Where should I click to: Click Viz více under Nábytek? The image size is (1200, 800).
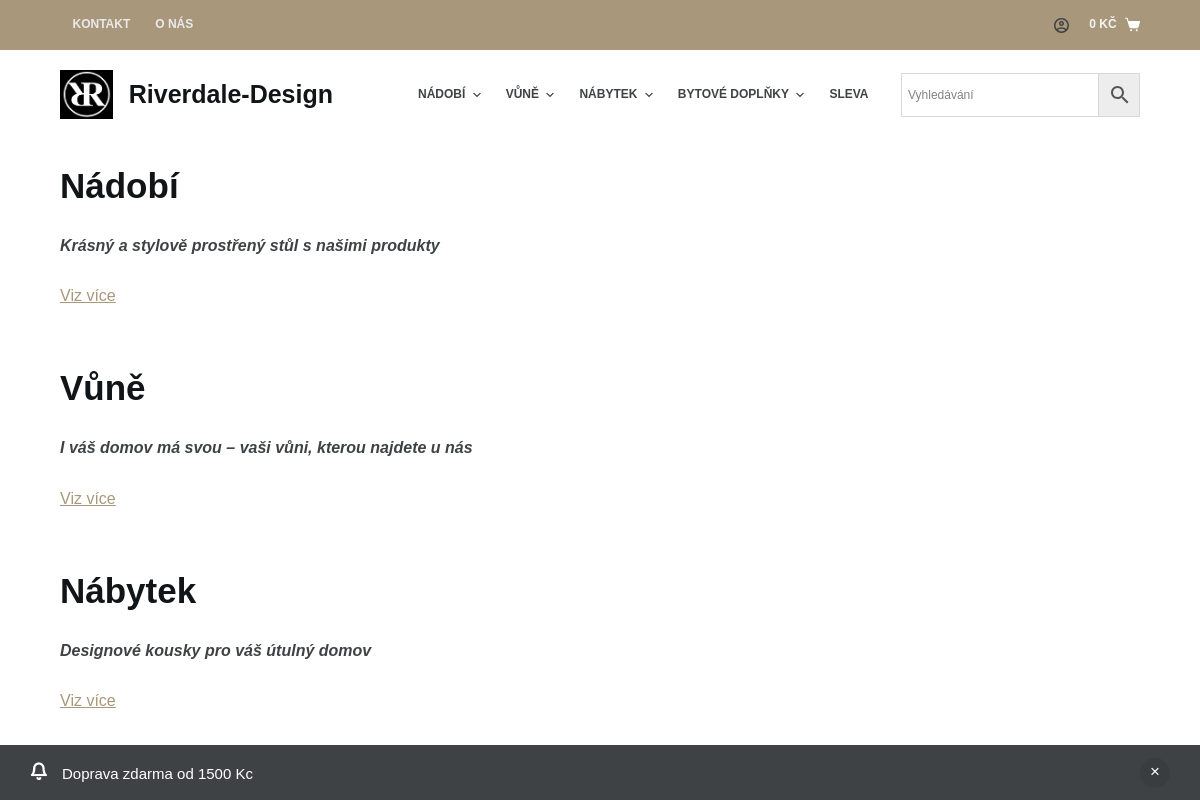click(88, 701)
